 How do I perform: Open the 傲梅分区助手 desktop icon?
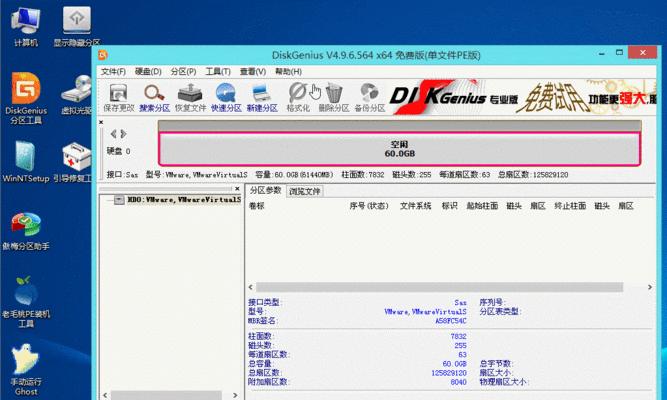click(x=26, y=231)
